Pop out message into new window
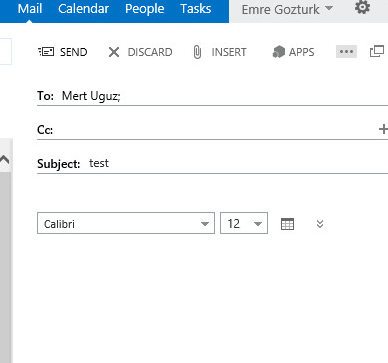This screenshot has height=363, width=388. (x=377, y=52)
